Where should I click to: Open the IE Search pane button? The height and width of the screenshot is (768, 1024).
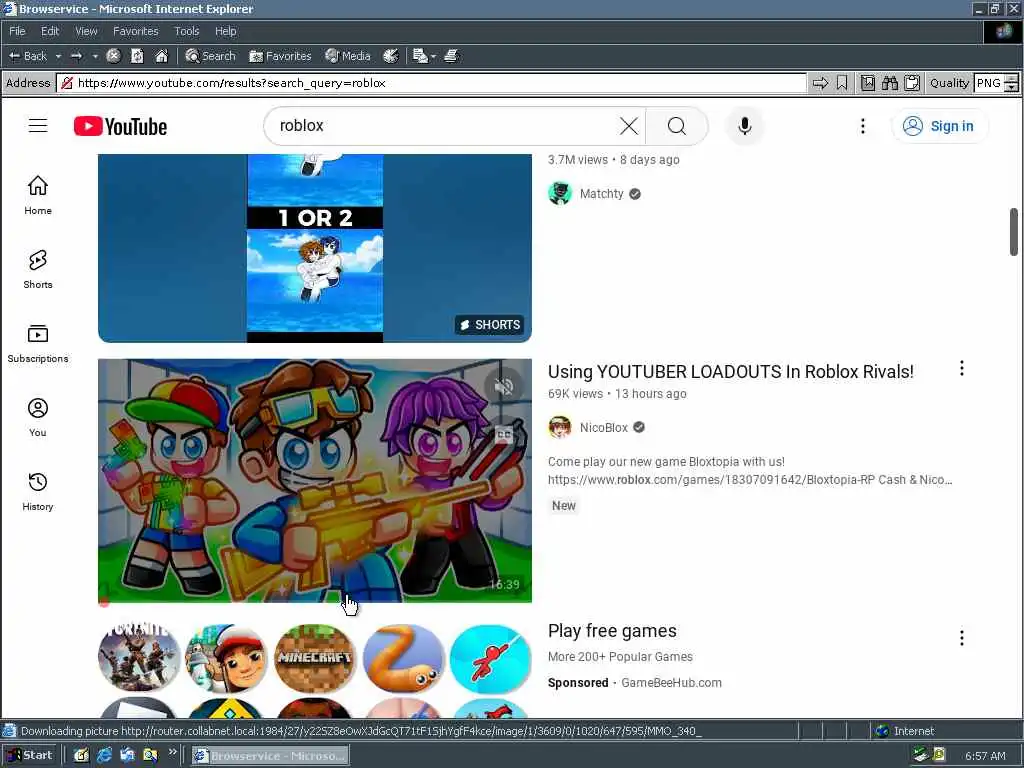click(210, 56)
